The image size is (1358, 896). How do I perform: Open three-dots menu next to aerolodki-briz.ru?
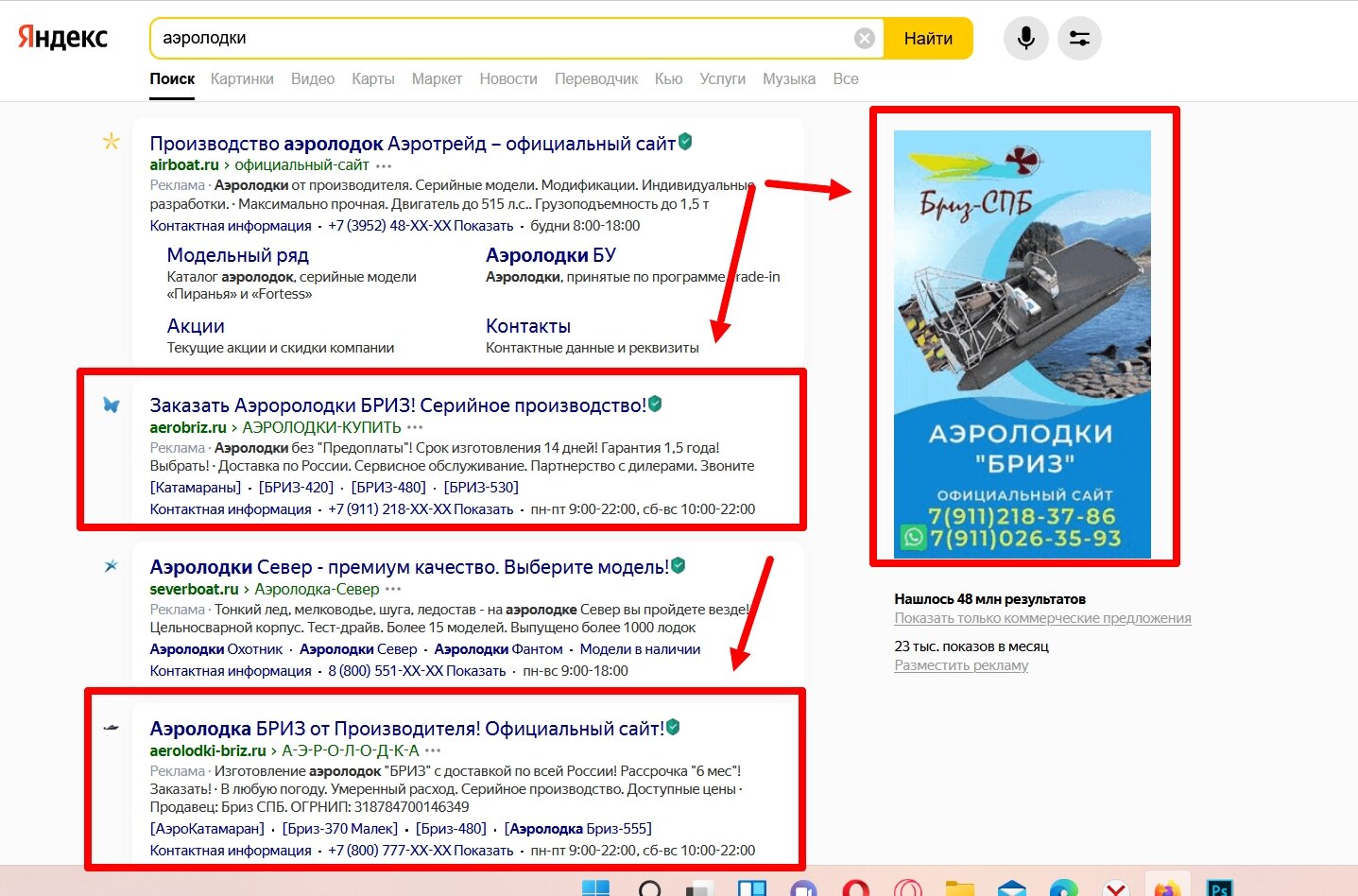[x=433, y=751]
